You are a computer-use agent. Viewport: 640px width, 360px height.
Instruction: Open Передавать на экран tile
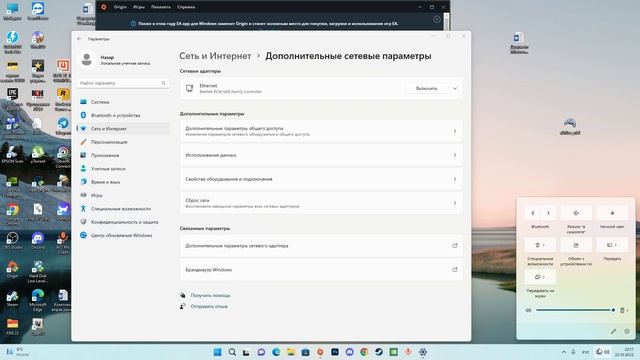click(540, 277)
